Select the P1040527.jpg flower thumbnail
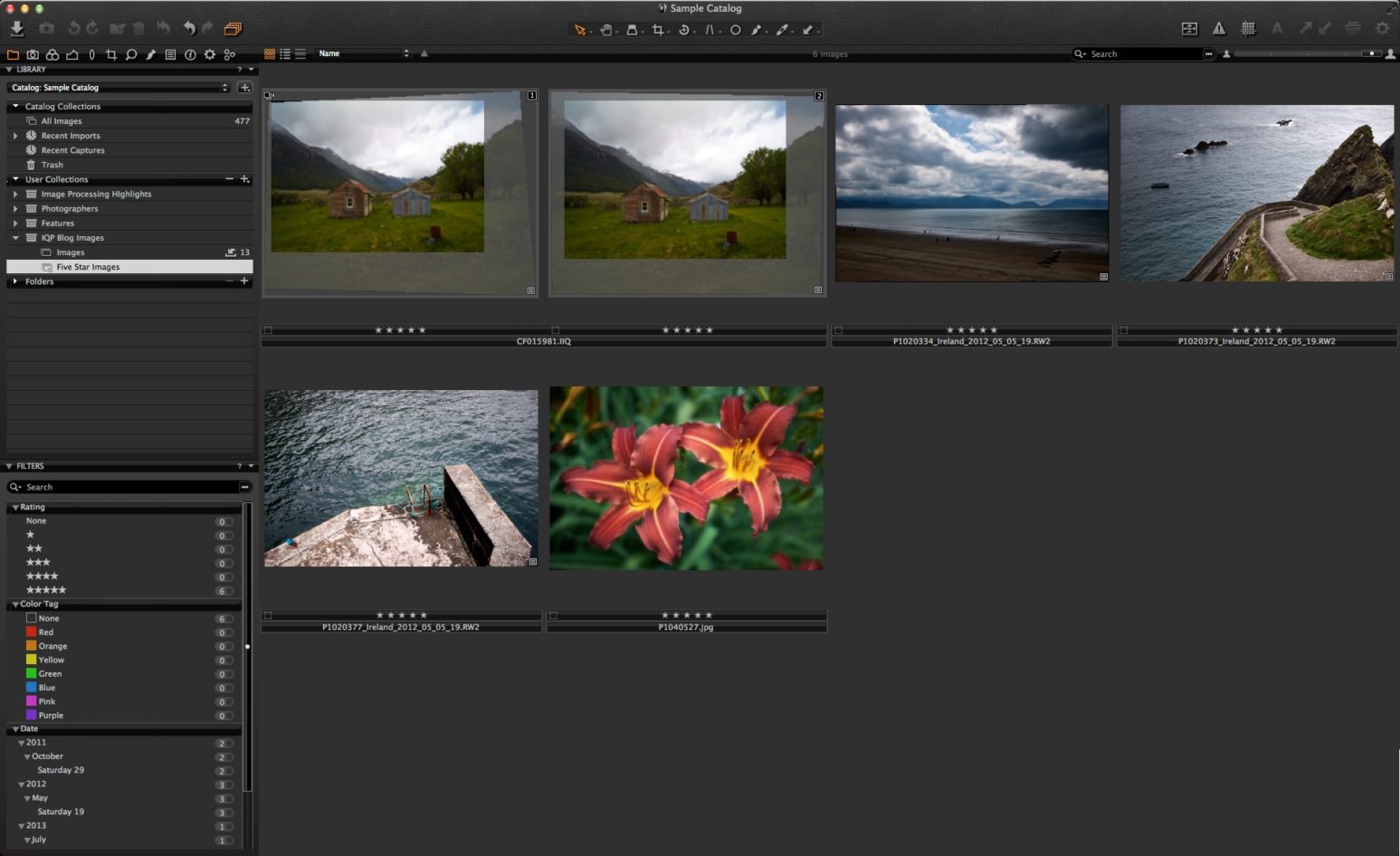 685,478
